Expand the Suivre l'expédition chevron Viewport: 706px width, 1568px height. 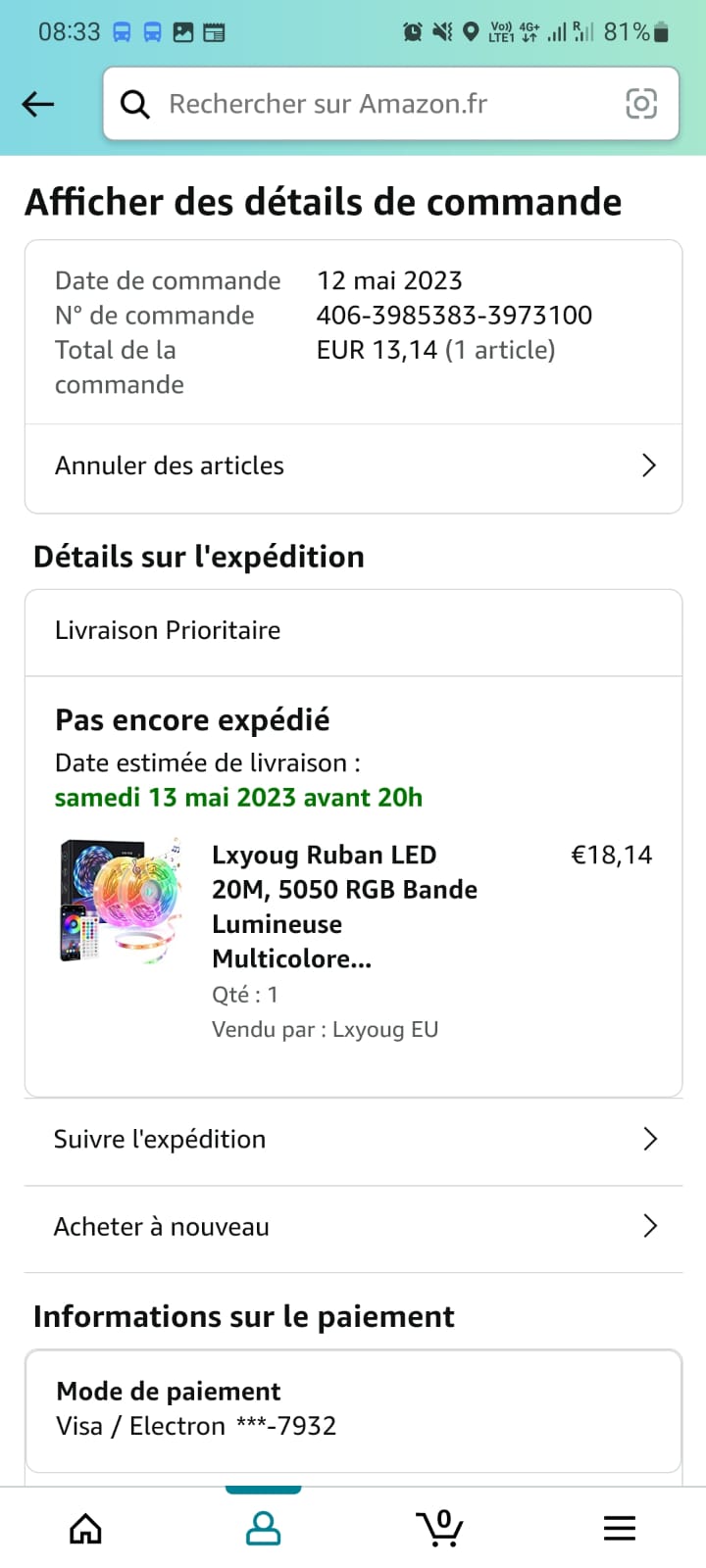click(x=649, y=1139)
